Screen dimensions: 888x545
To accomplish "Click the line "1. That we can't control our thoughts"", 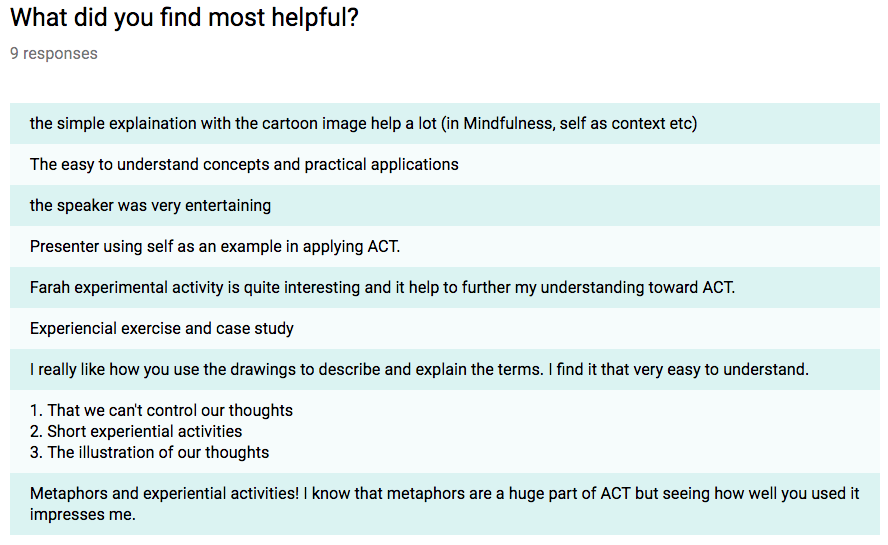I will tap(161, 411).
